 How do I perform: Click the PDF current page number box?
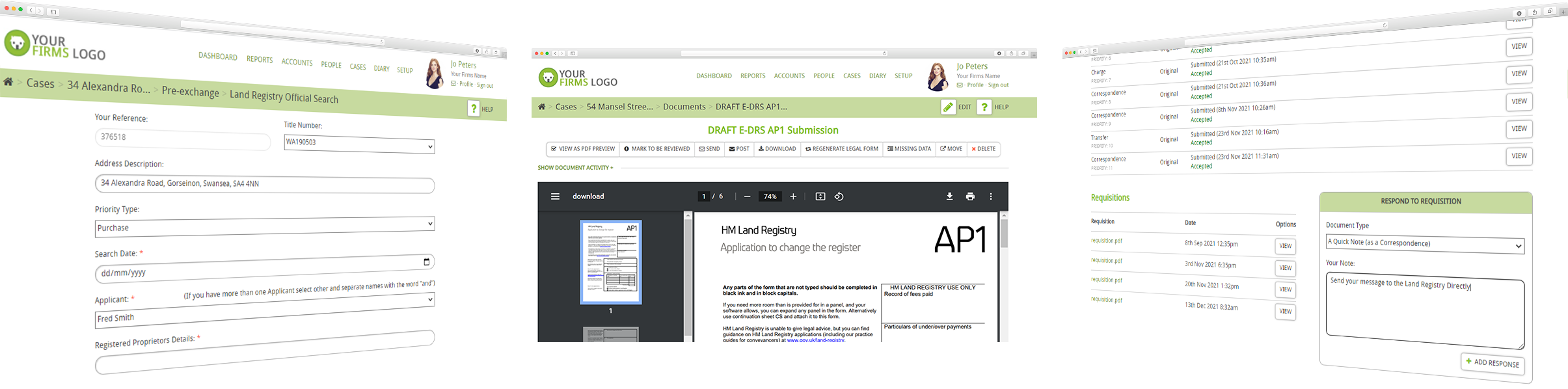tap(703, 196)
